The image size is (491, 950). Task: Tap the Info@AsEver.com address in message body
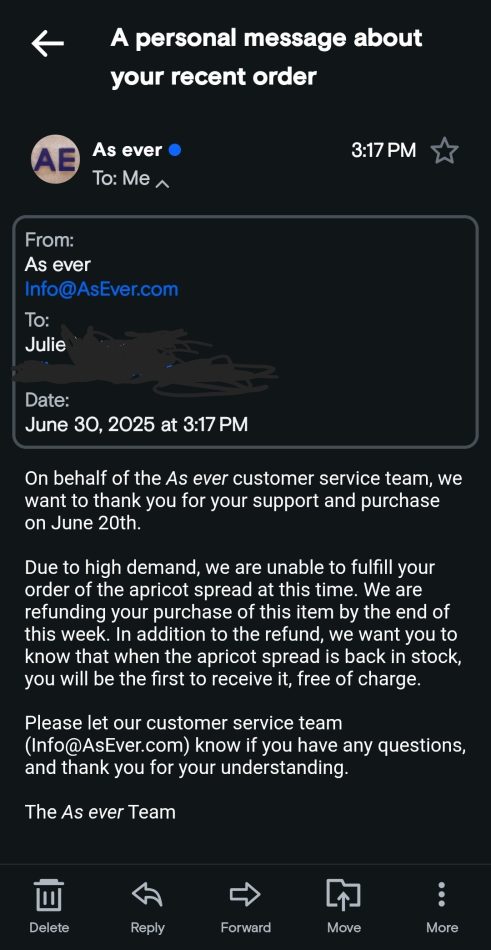click(x=110, y=745)
